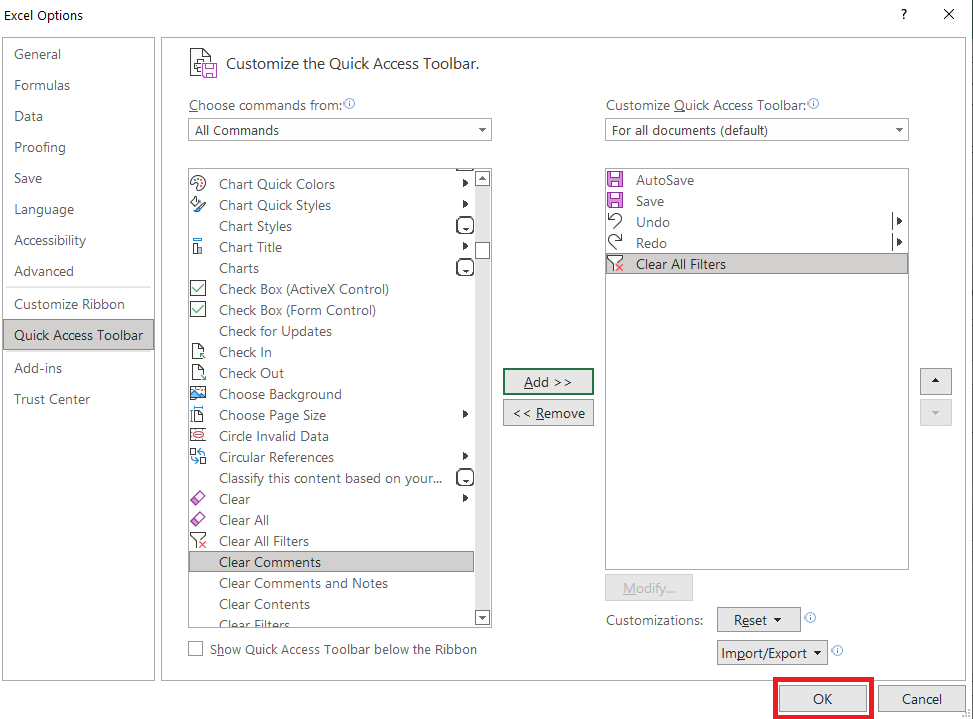This screenshot has width=973, height=719.
Task: Select Check for Updates command
Action: 331,331
